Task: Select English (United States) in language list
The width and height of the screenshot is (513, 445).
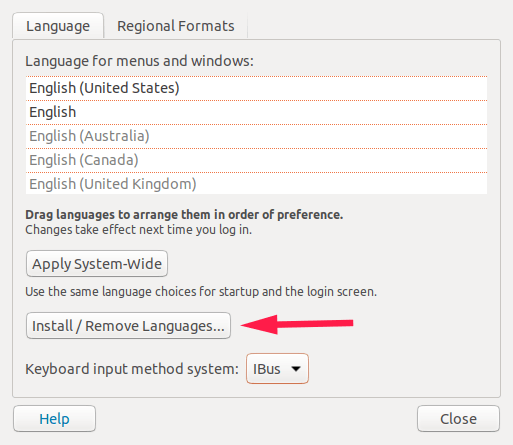Action: tap(256, 88)
